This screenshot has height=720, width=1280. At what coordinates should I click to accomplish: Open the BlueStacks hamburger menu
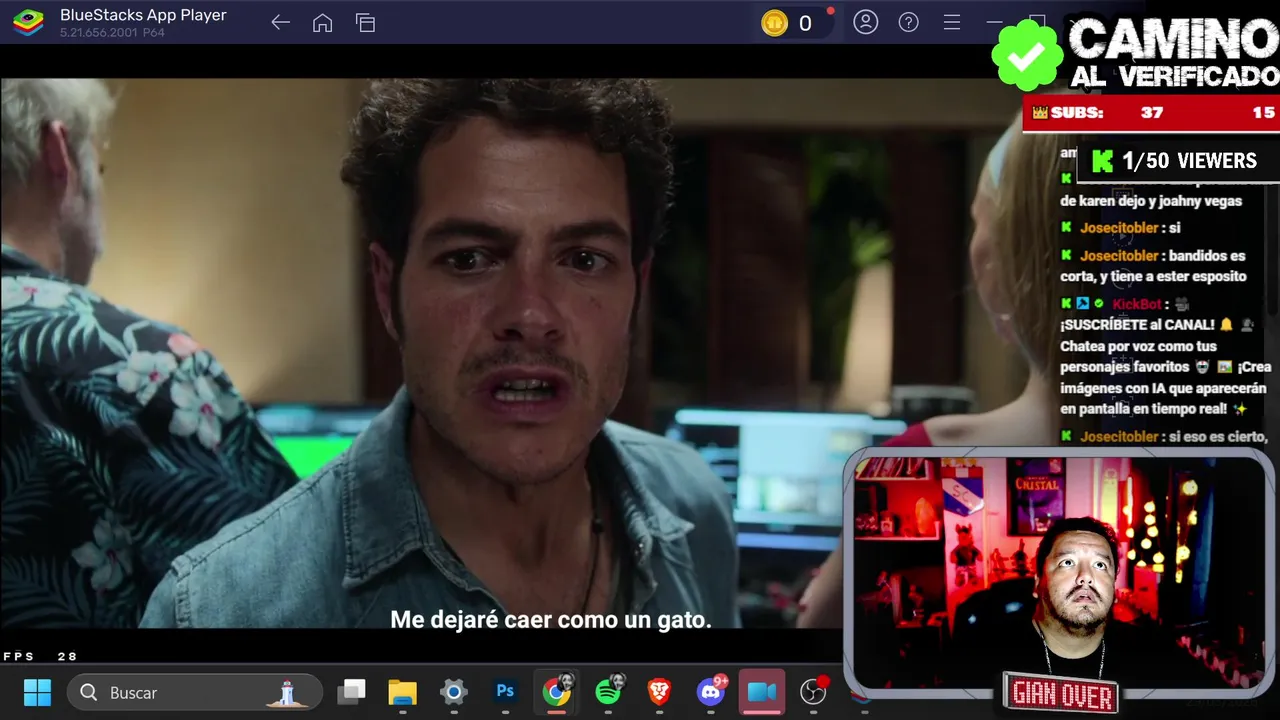point(952,22)
